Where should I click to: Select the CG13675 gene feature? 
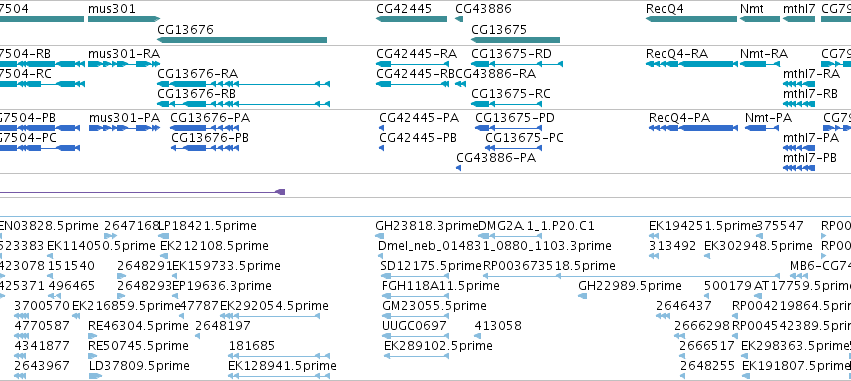pos(516,40)
